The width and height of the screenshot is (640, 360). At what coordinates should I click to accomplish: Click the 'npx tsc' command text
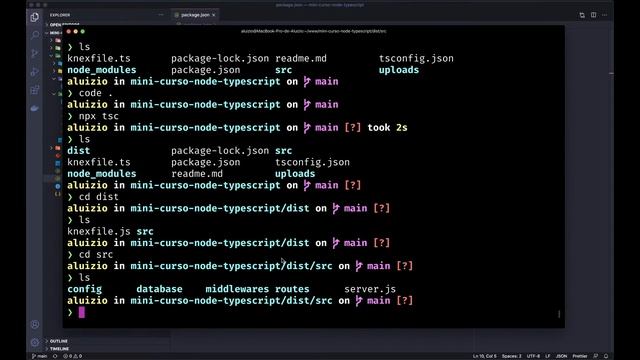pyautogui.click(x=99, y=116)
